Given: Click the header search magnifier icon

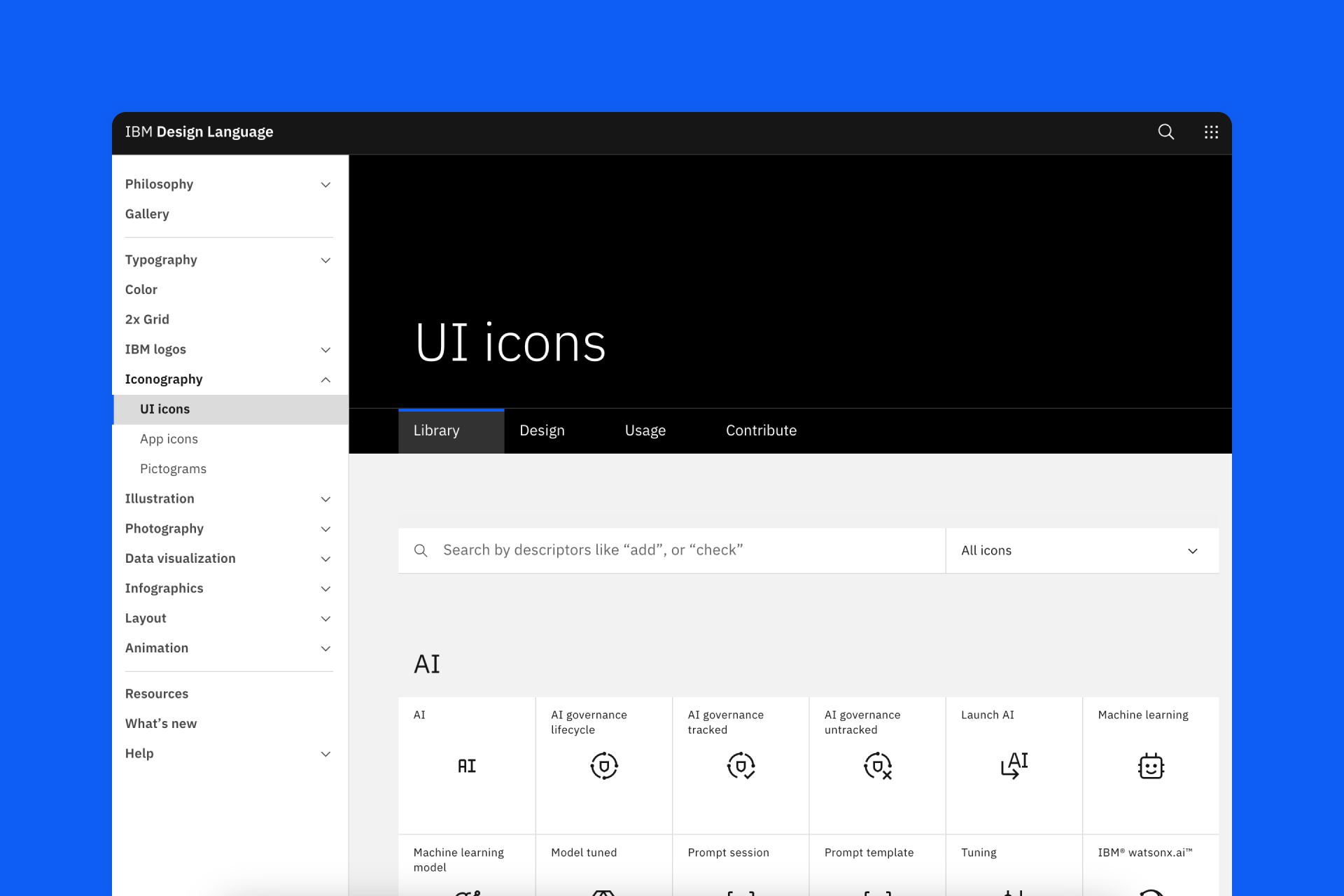Looking at the screenshot, I should pyautogui.click(x=1165, y=132).
